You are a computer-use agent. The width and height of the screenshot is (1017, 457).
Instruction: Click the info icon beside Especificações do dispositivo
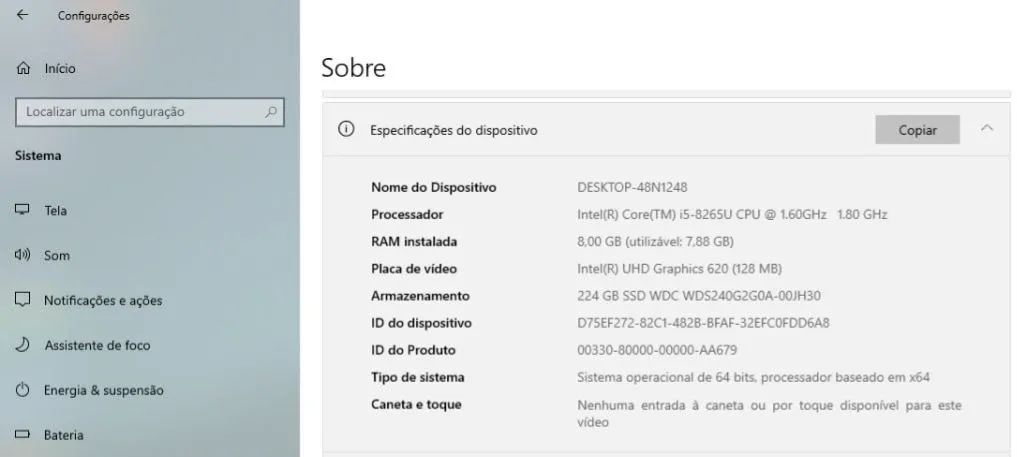point(346,130)
